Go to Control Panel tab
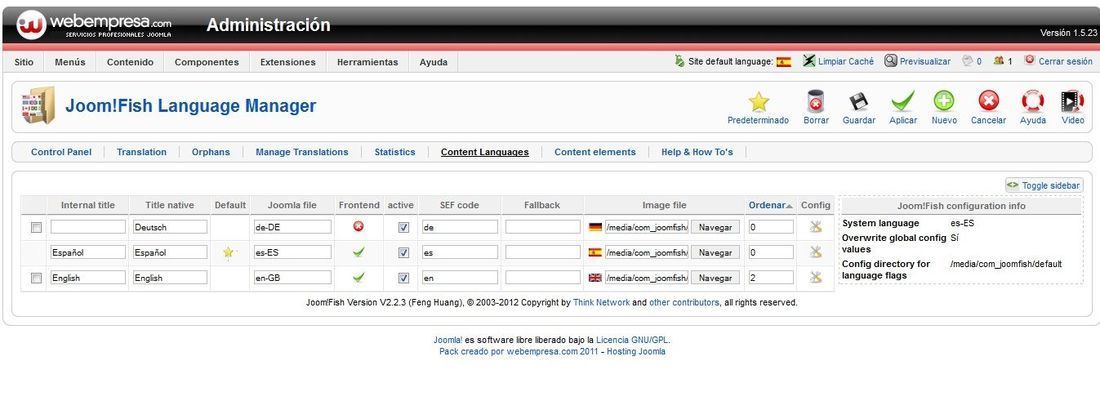Image resolution: width=1100 pixels, height=410 pixels. click(x=61, y=152)
